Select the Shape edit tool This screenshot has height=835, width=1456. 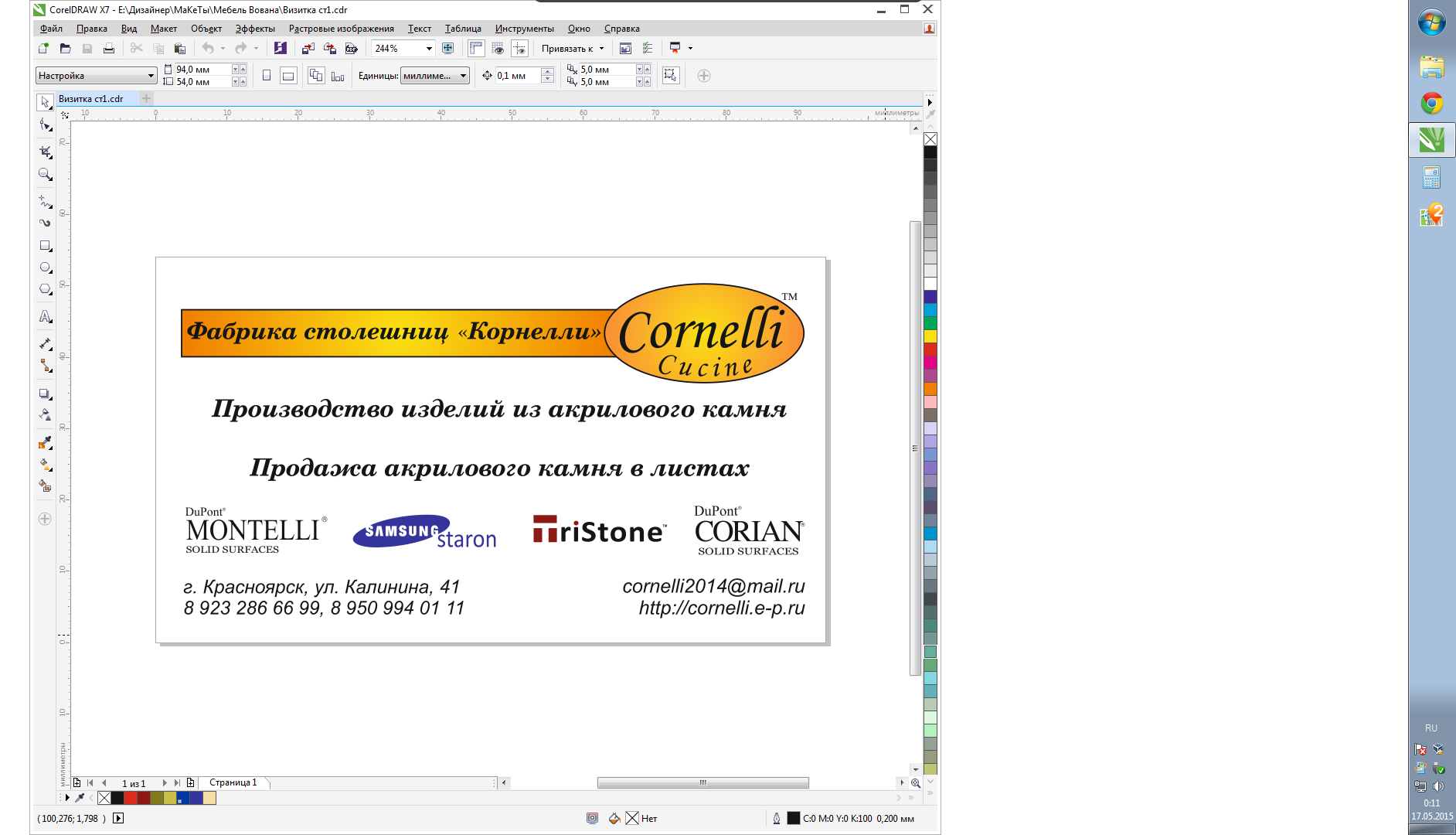tap(45, 125)
